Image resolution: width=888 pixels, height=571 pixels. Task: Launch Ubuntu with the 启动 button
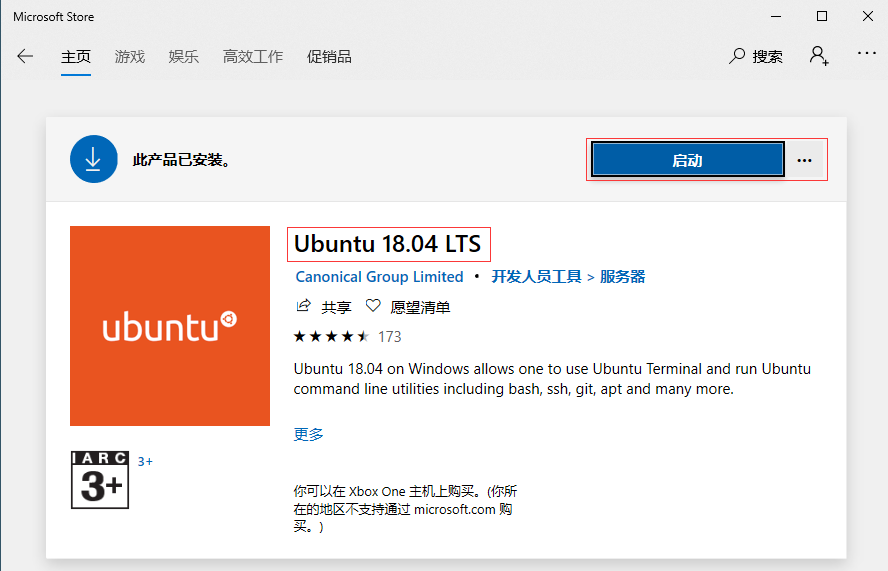(688, 160)
